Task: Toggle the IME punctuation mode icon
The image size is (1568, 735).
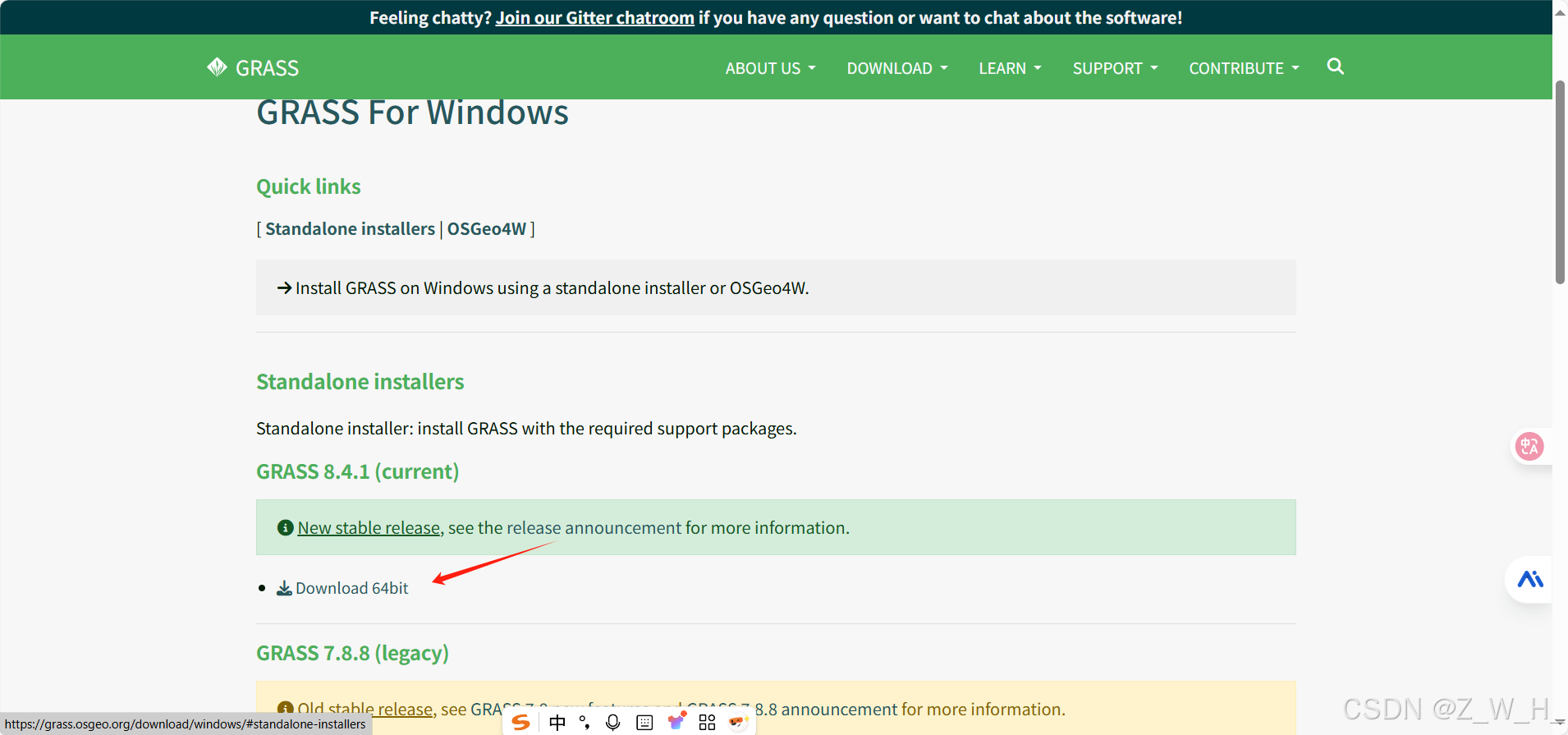Action: [x=585, y=723]
